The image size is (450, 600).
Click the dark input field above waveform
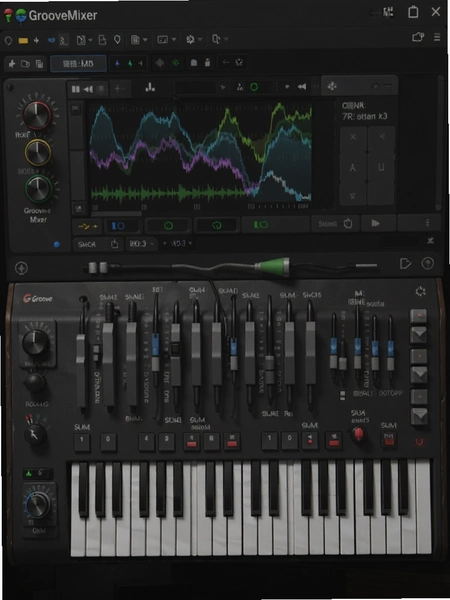tap(196, 88)
